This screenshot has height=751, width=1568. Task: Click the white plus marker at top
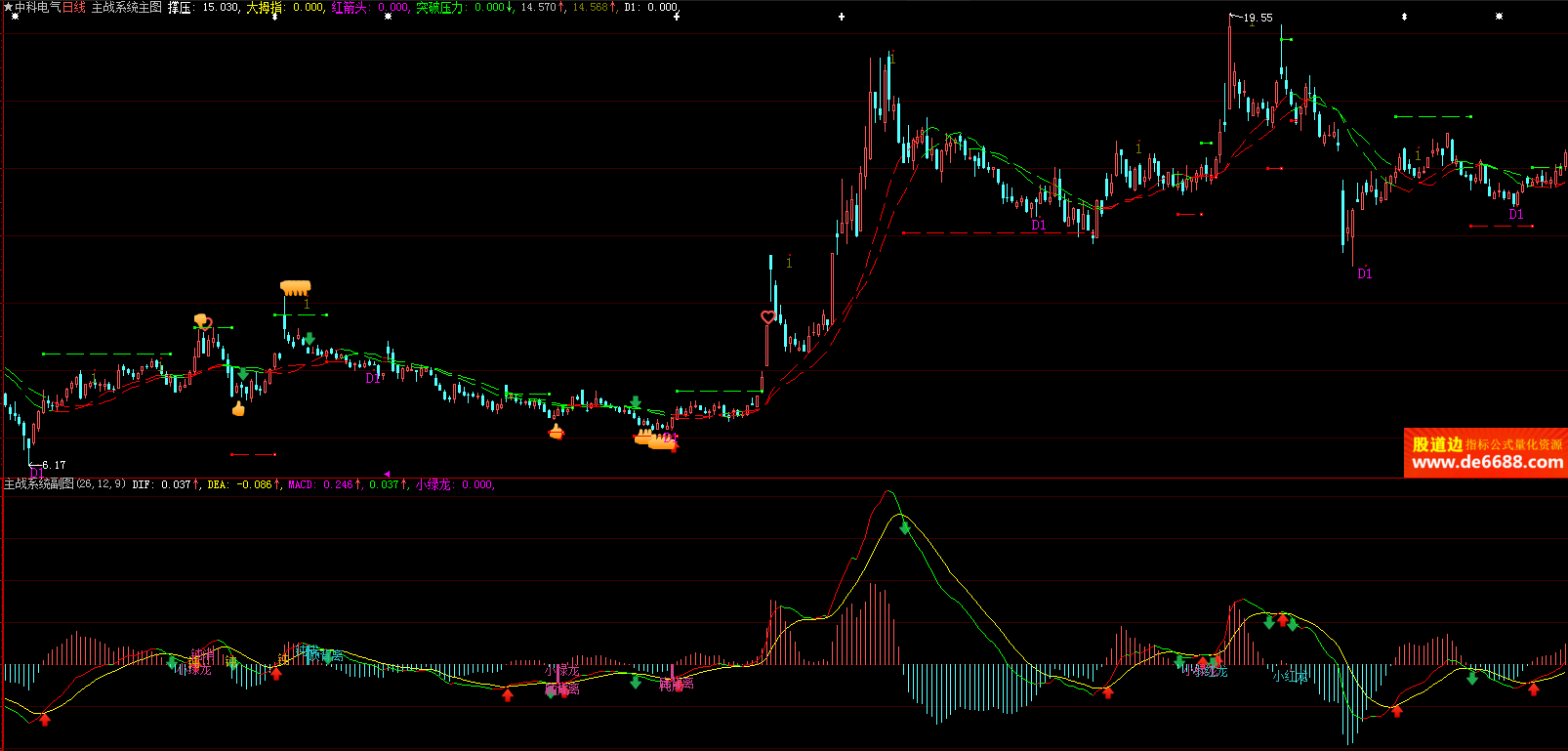(x=842, y=17)
